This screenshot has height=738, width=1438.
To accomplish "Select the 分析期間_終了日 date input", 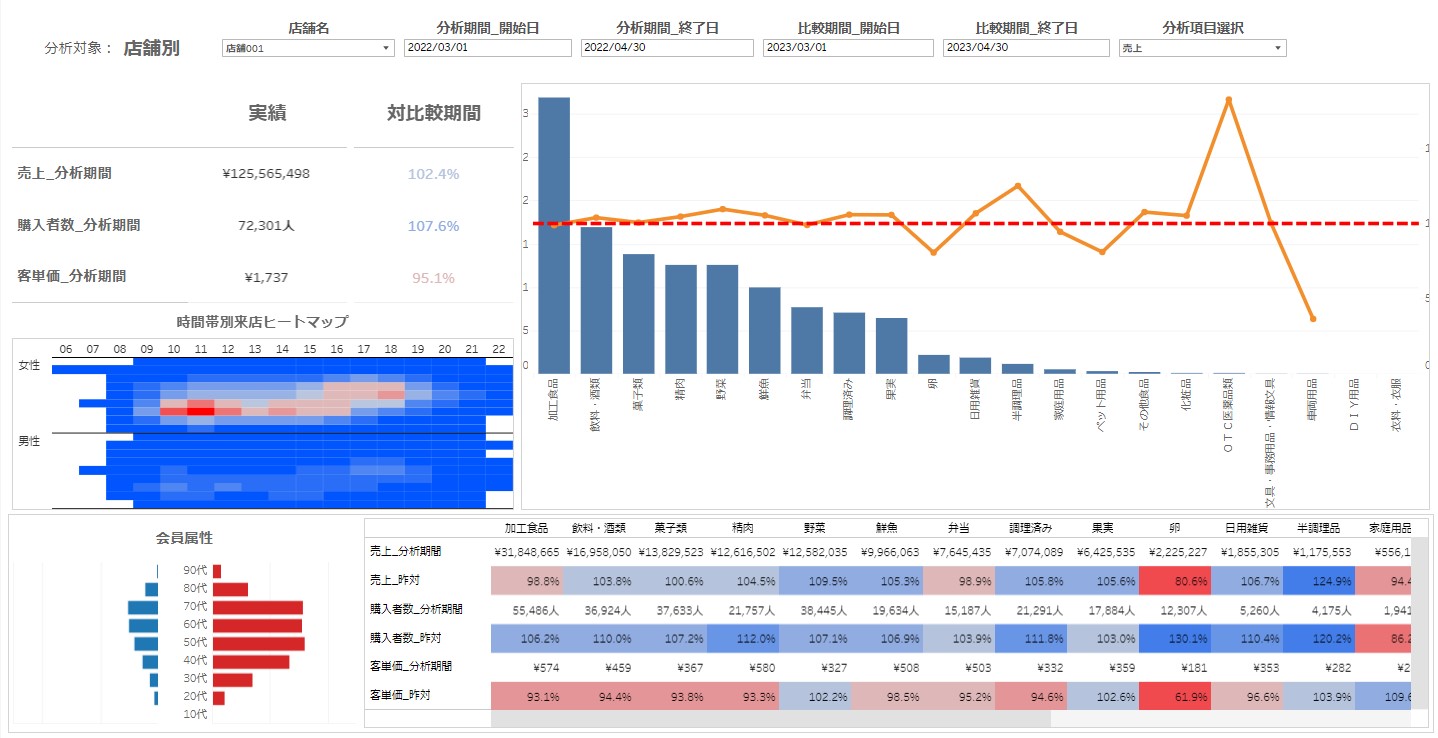I will (x=667, y=48).
